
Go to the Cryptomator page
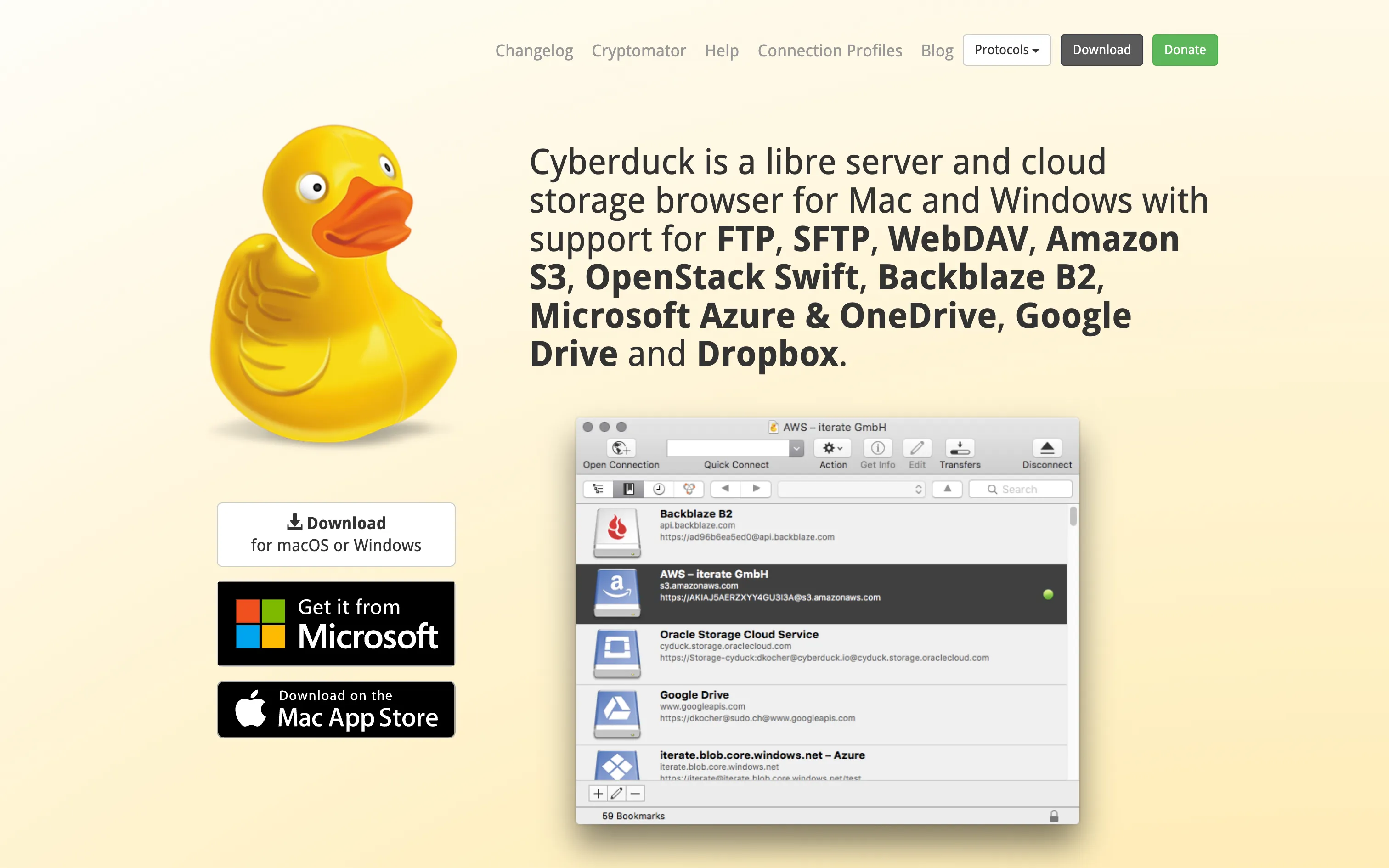(x=638, y=51)
